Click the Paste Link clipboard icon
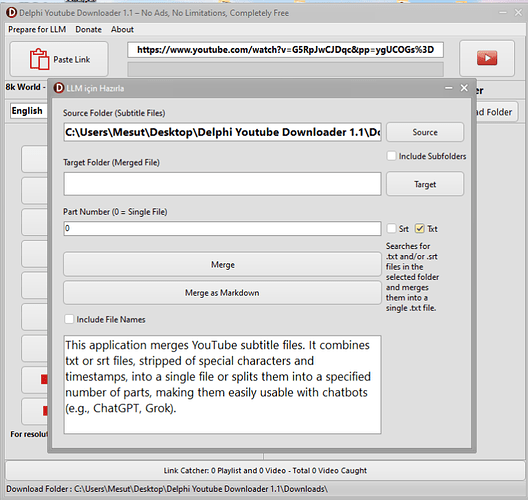Image resolution: width=528 pixels, height=500 pixels. click(x=39, y=59)
